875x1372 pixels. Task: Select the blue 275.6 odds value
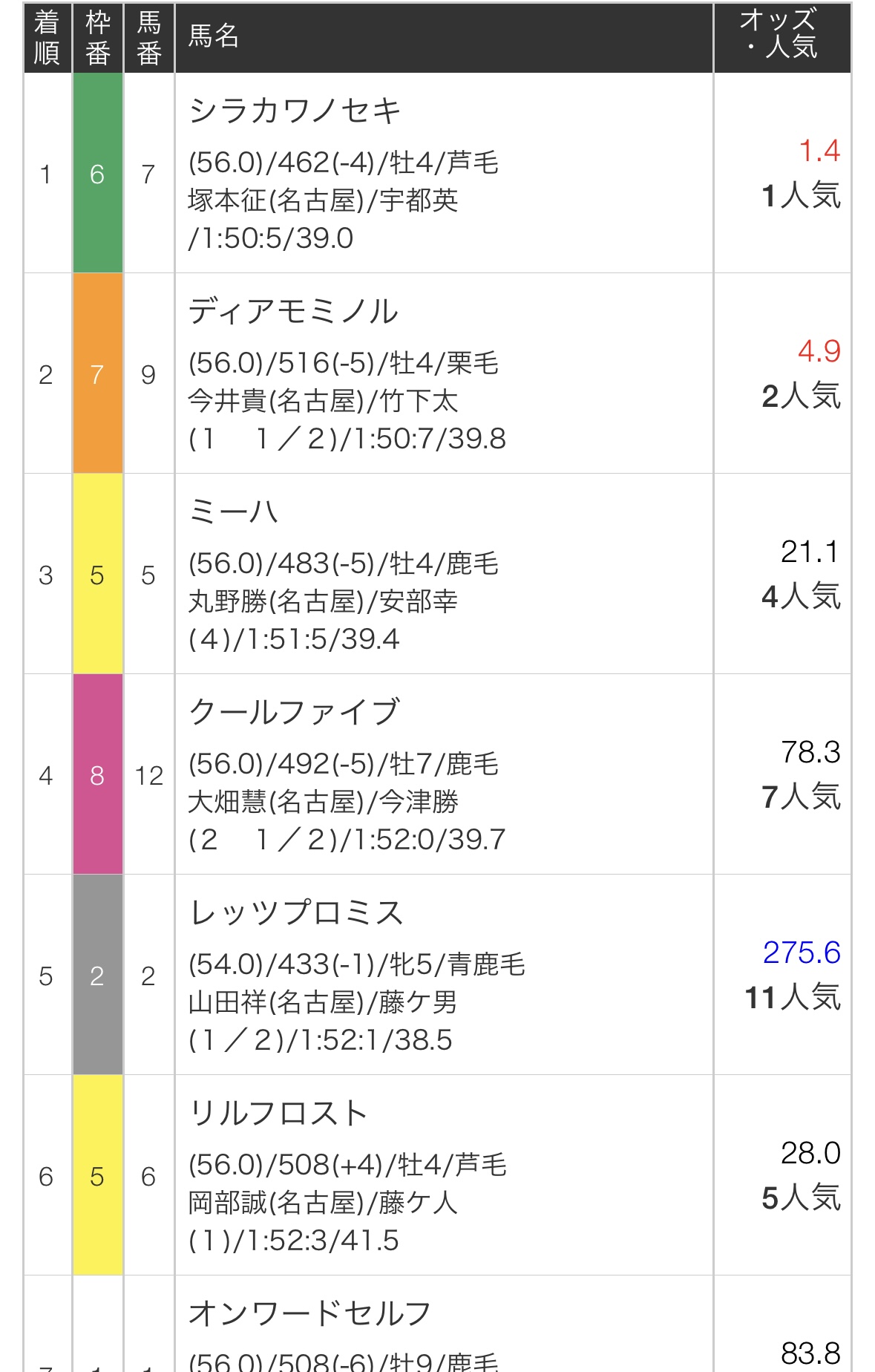click(x=802, y=953)
